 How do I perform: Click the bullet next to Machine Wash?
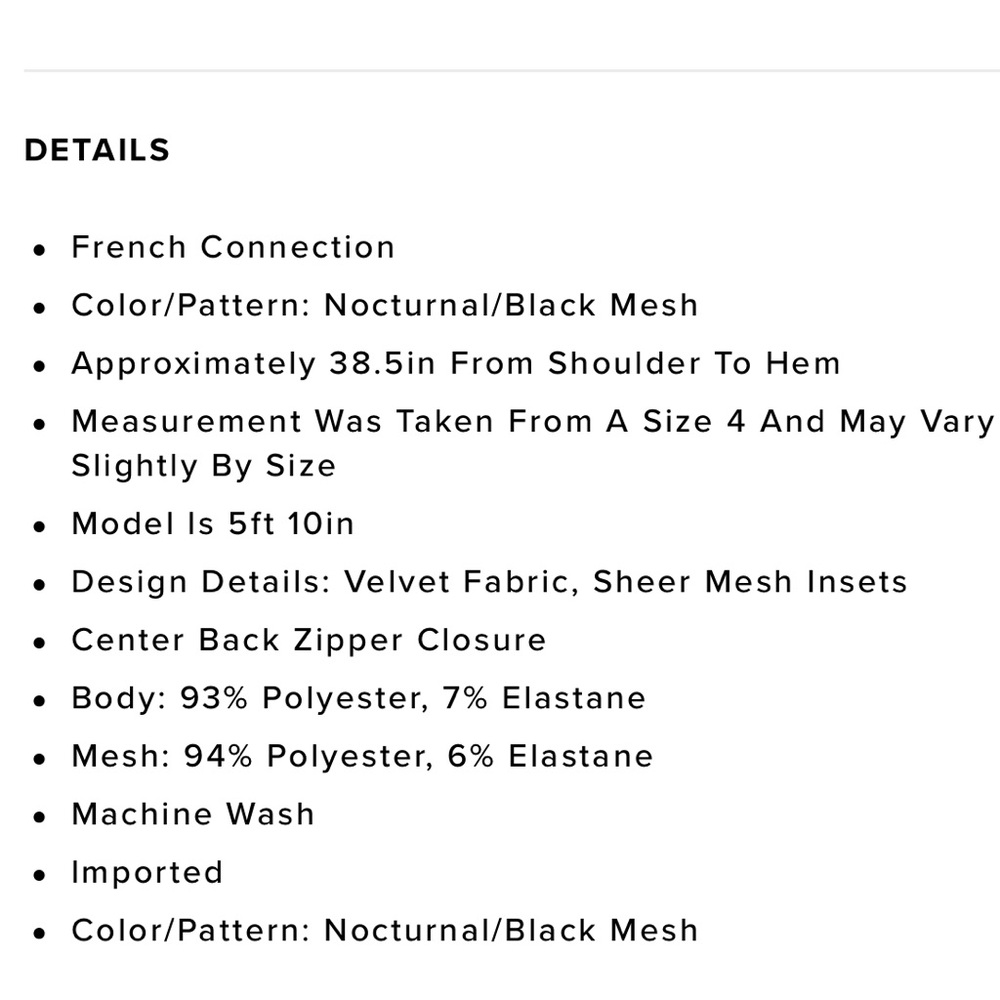39,816
